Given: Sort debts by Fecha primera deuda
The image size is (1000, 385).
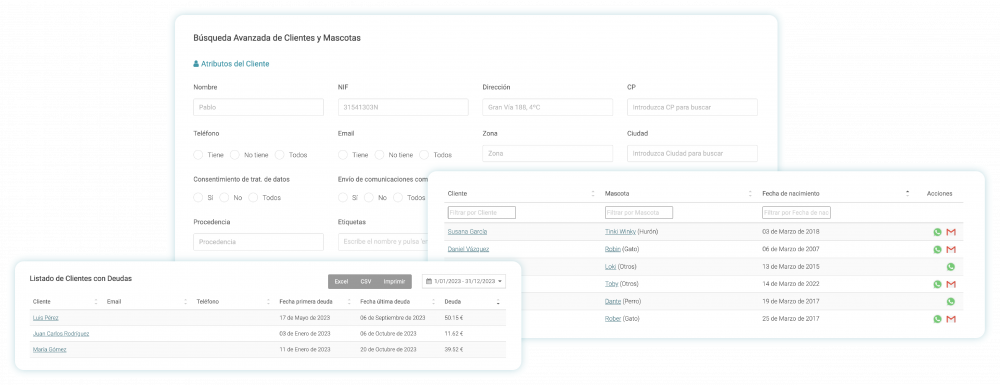Looking at the screenshot, I should point(349,301).
